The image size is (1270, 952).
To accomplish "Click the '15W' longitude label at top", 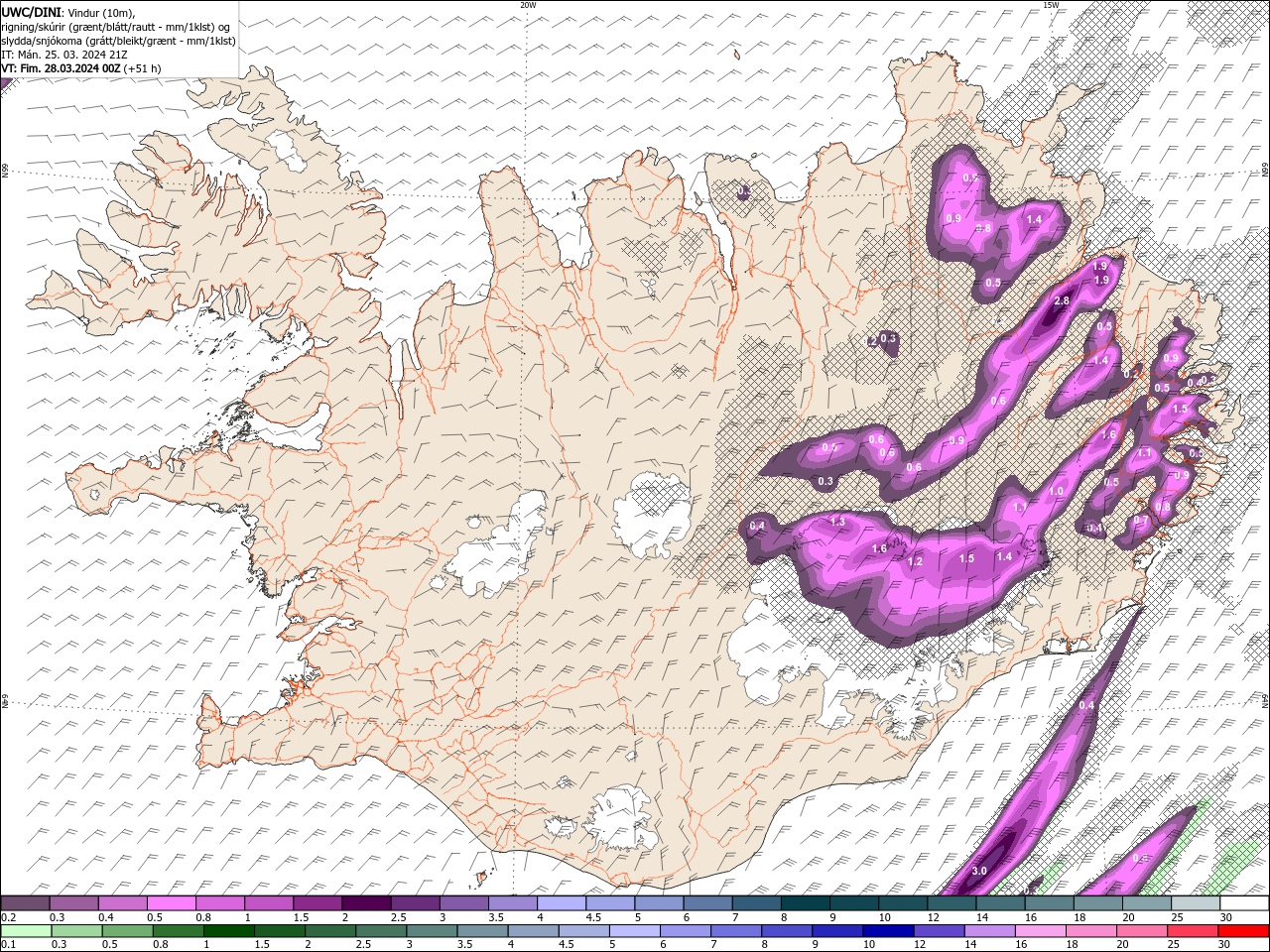I will point(1050,5).
